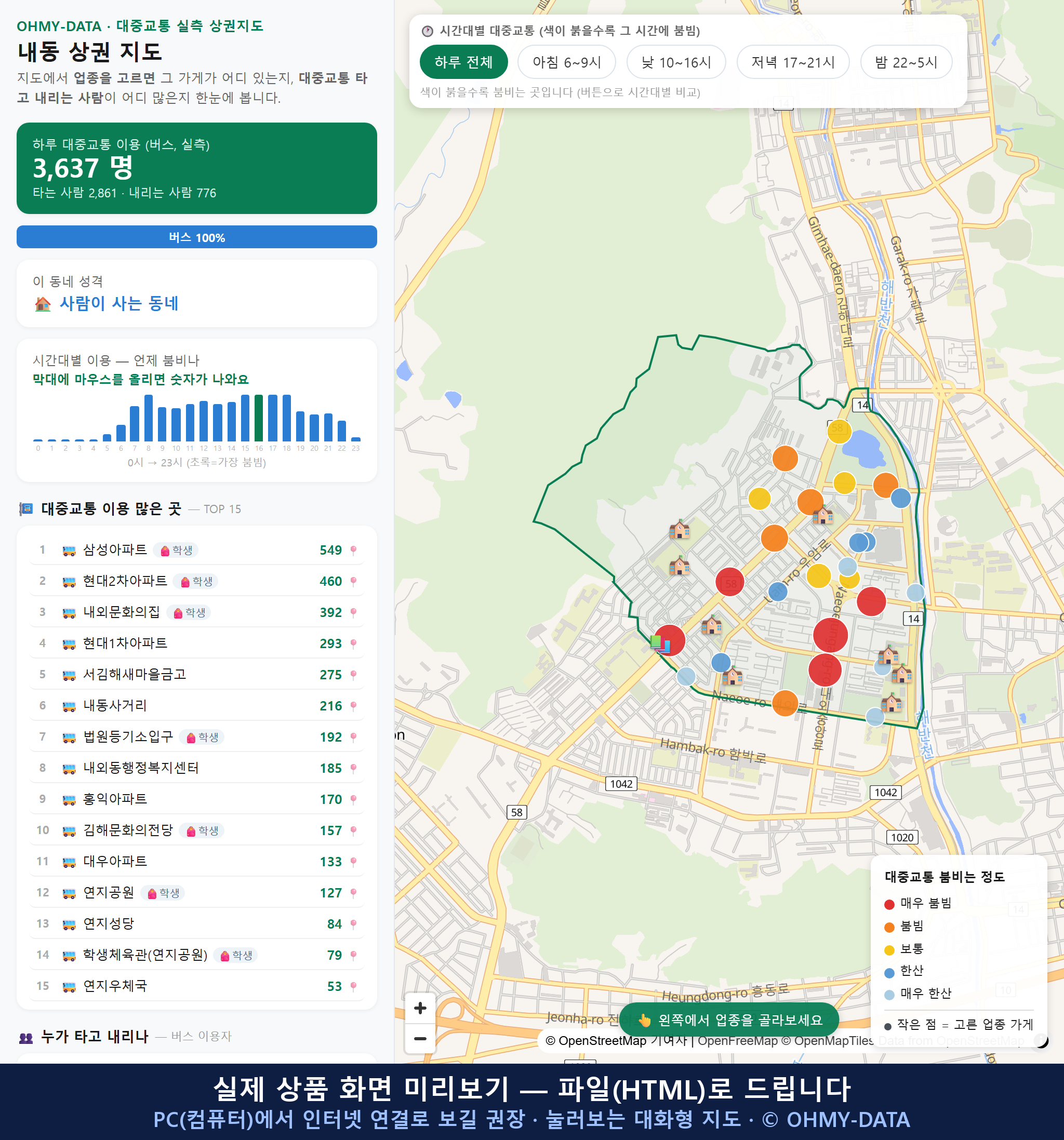Click the pin icon on 홍익아파트 row
Viewport: 1064px width, 1140px height.
tap(353, 799)
